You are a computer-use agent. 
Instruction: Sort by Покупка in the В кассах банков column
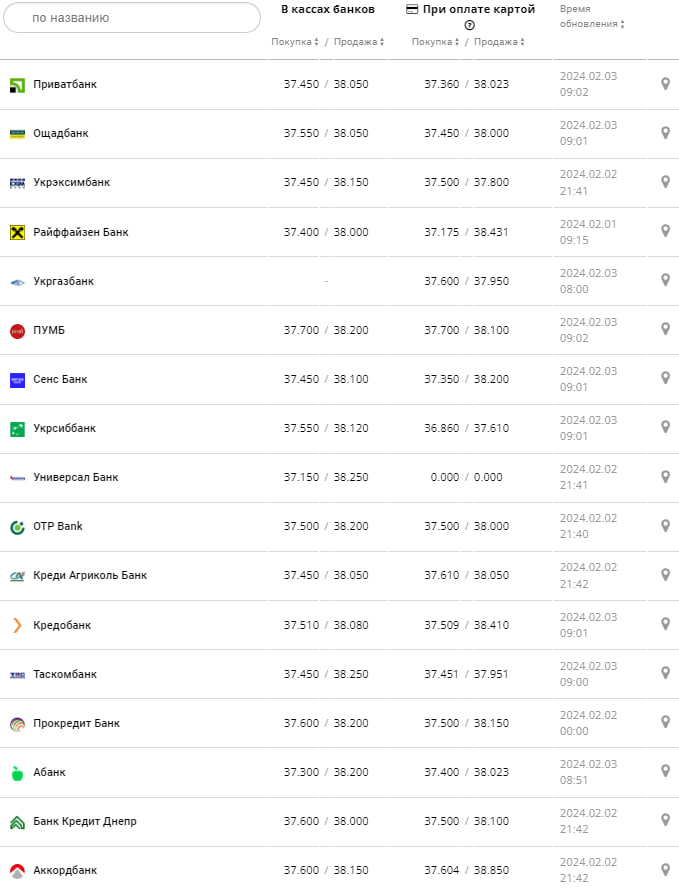pyautogui.click(x=295, y=42)
